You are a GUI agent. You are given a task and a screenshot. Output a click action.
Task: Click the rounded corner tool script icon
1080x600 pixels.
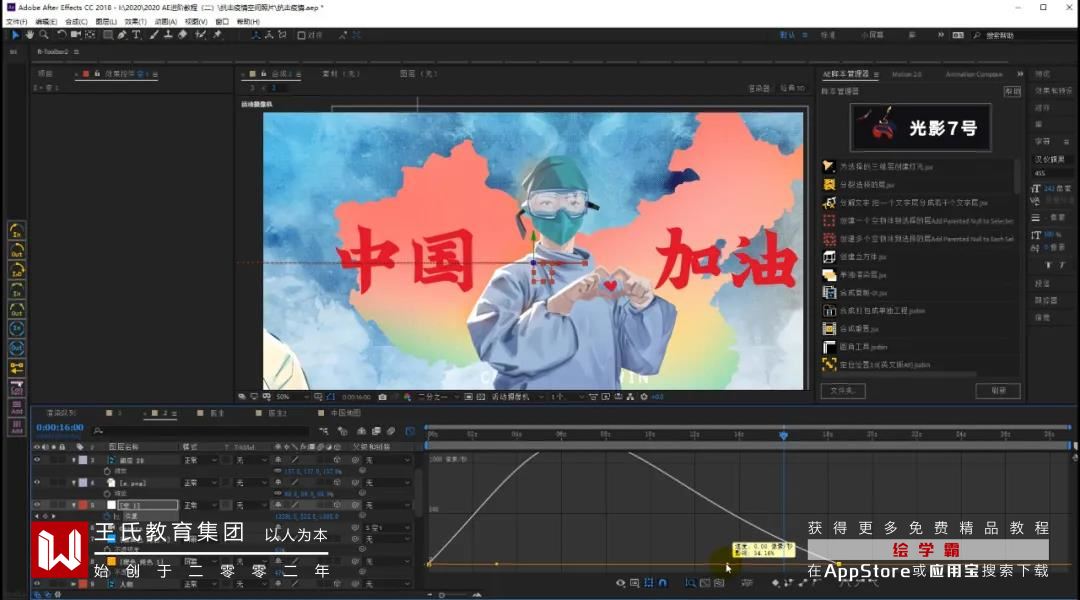tap(829, 346)
